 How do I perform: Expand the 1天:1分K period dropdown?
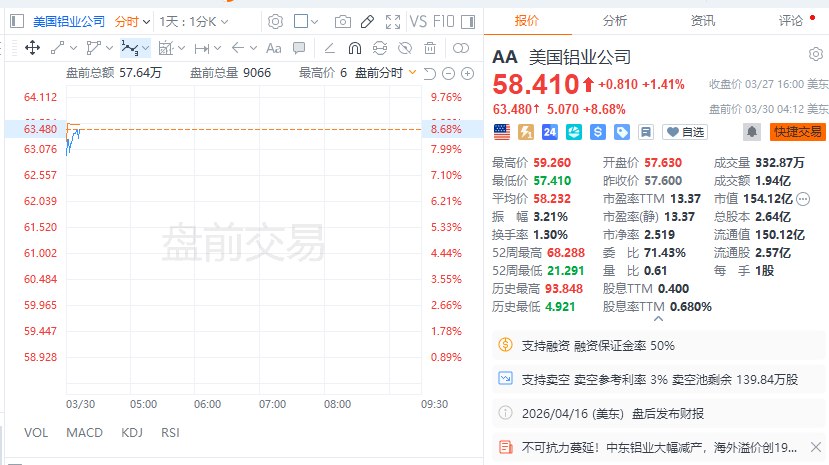(194, 21)
